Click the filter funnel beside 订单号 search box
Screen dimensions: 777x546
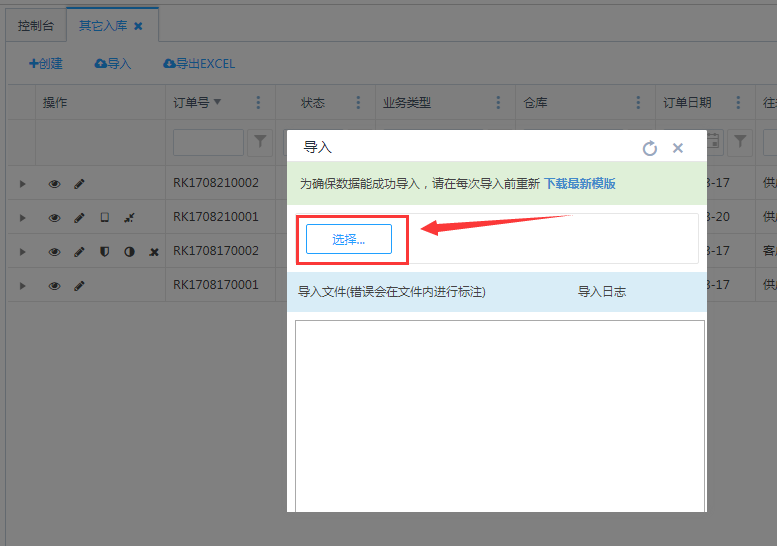point(260,142)
